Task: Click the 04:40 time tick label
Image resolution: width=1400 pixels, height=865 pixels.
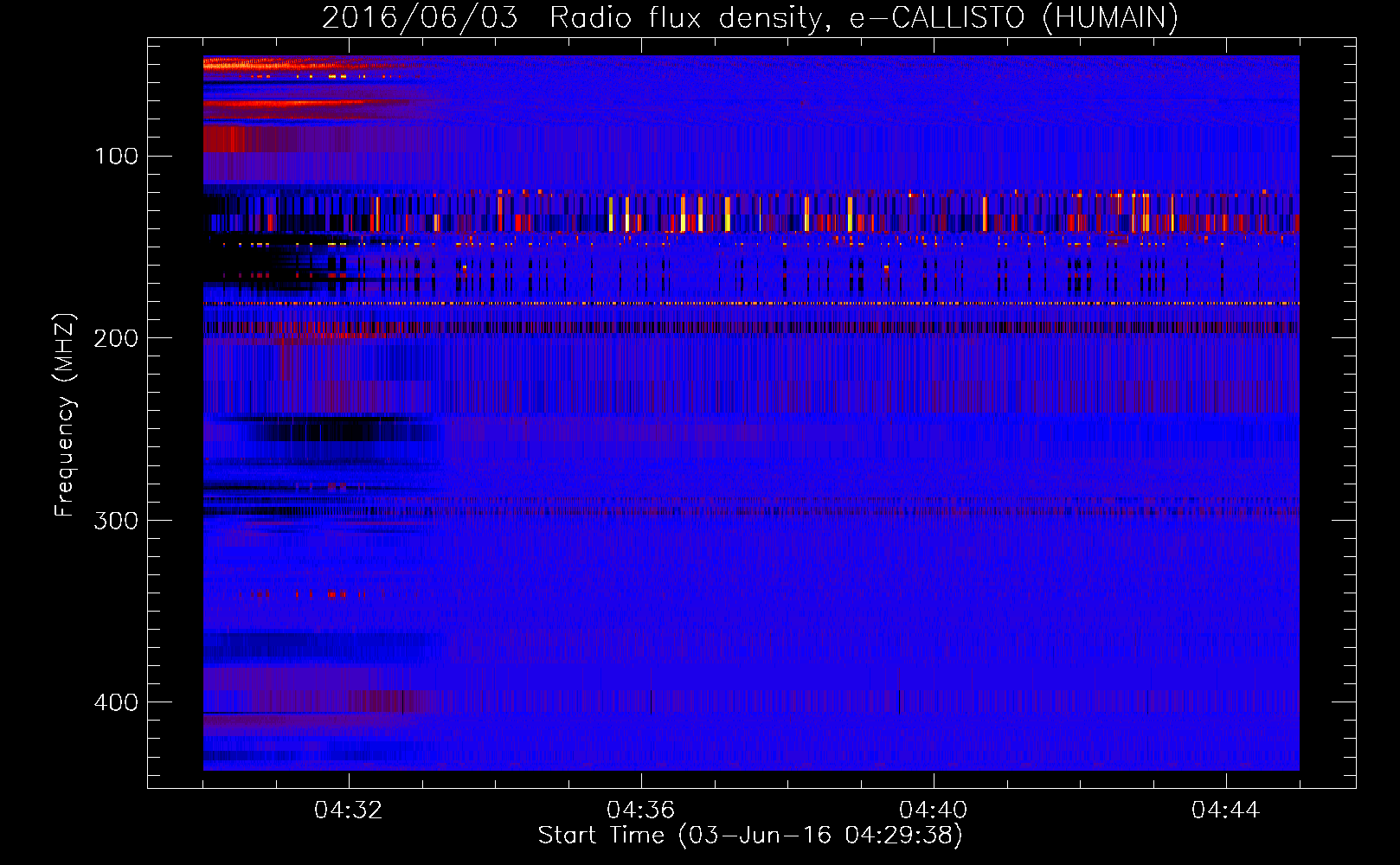Action: (x=933, y=811)
